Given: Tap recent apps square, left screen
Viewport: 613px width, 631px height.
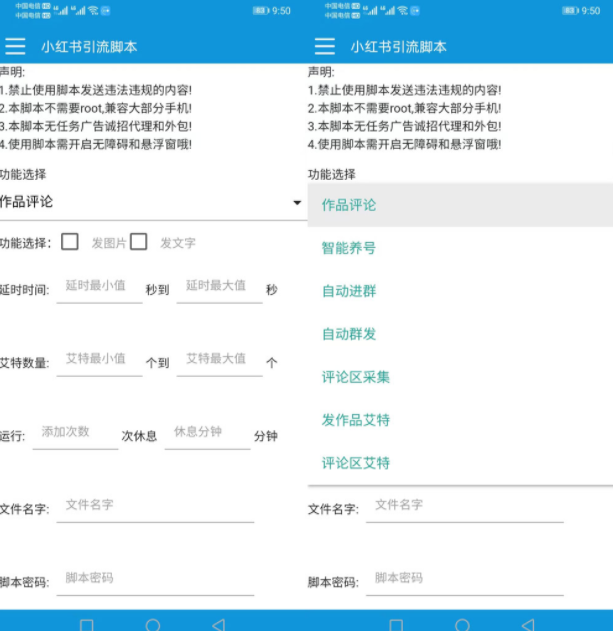Looking at the screenshot, I should click(x=87, y=625).
